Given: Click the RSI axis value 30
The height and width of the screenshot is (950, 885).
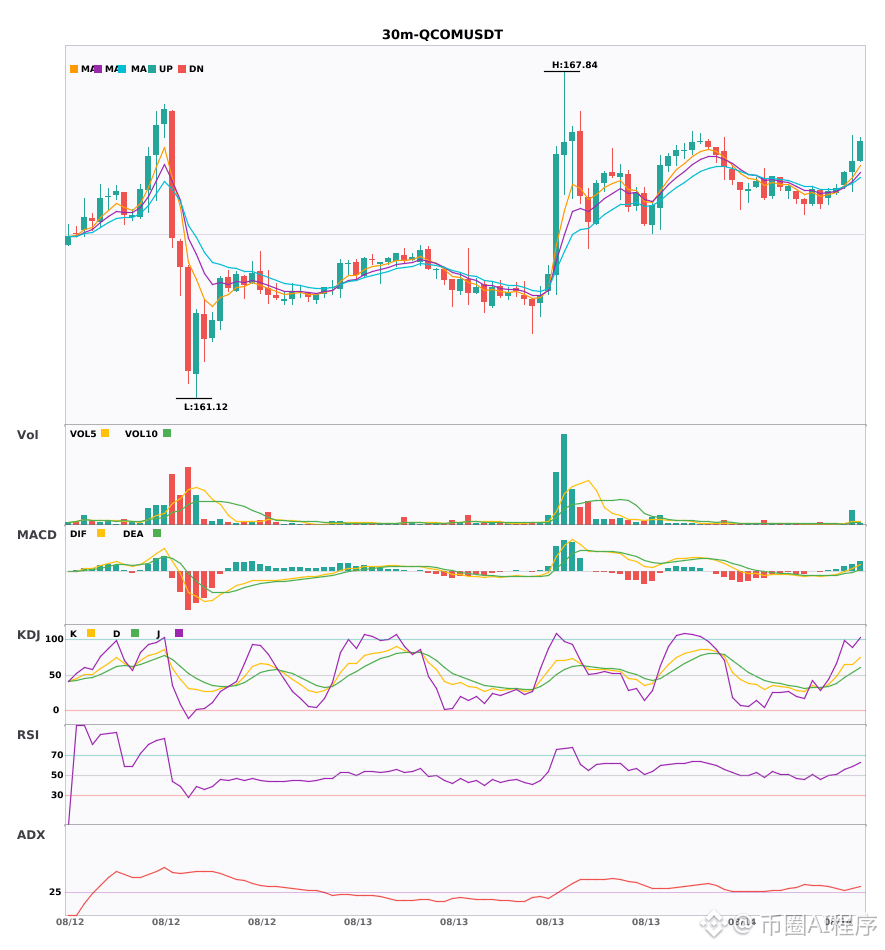Looking at the screenshot, I should tap(57, 795).
